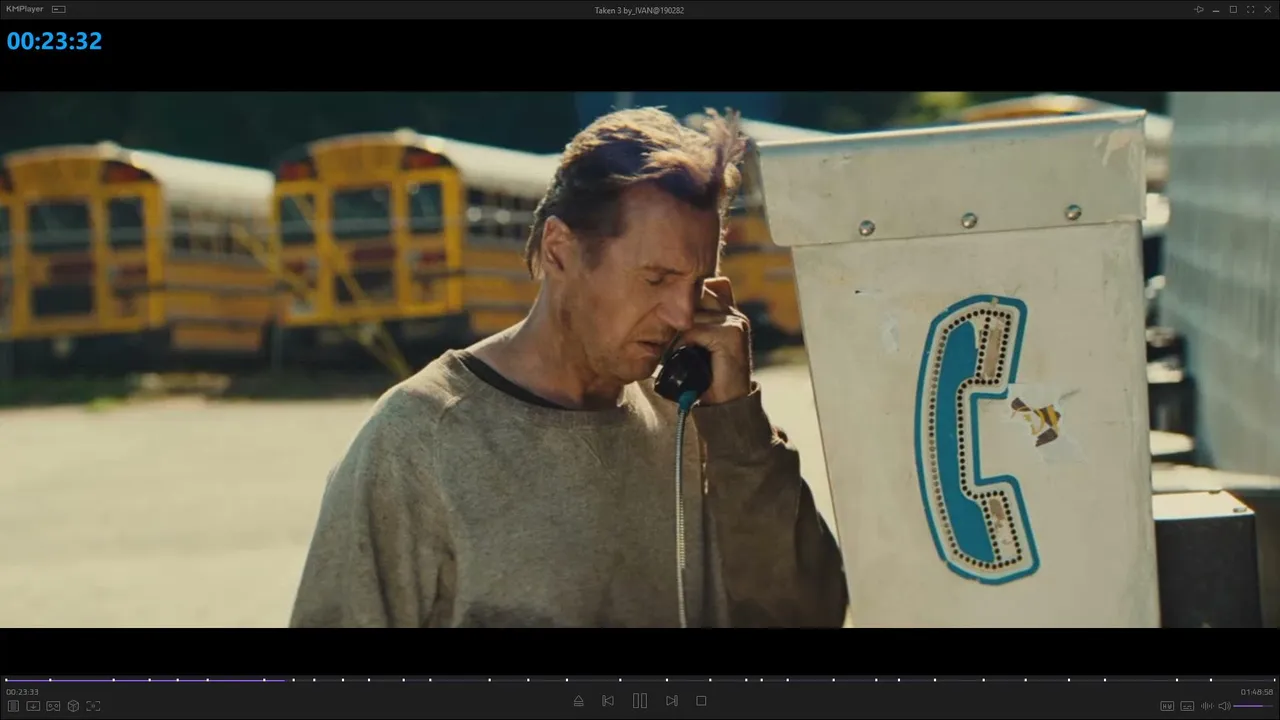Image resolution: width=1280 pixels, height=720 pixels.
Task: Click the purple seek progress bar
Action: [640, 680]
